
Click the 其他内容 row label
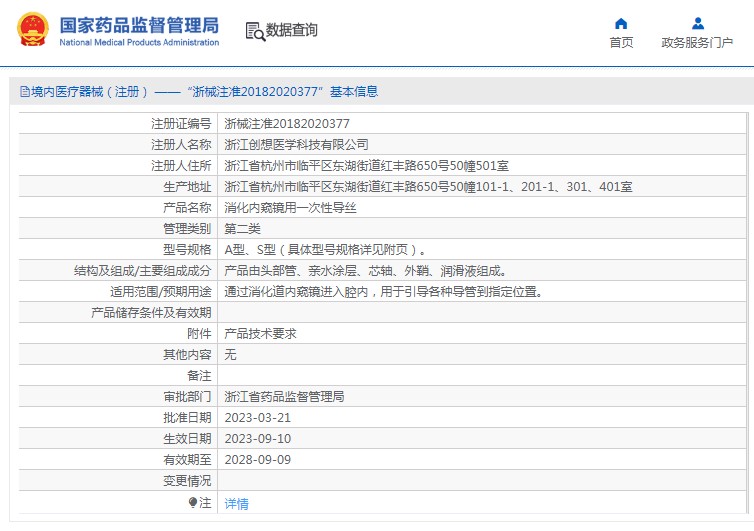187,355
